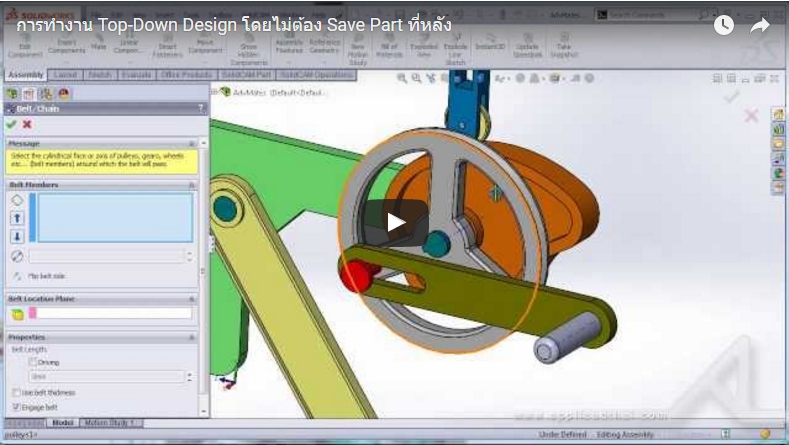
Task: Move belt member up with arrow button
Action: pyautogui.click(x=17, y=218)
